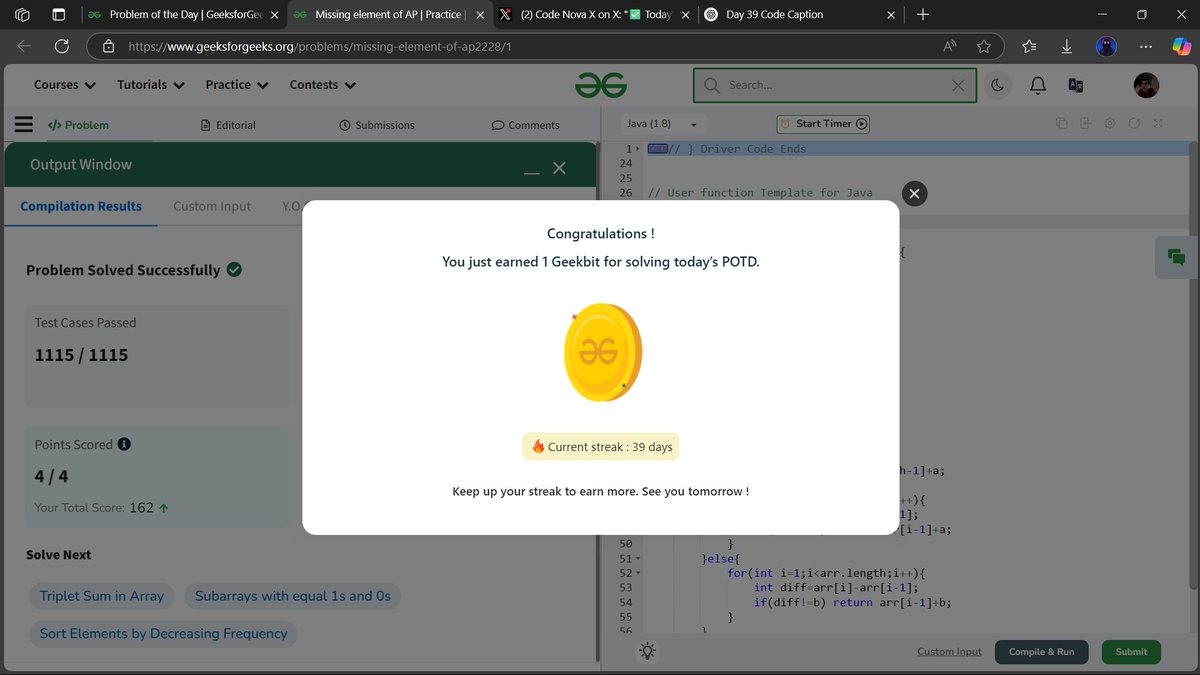1200x675 pixels.
Task: Click the browser back arrow
Action: click(24, 46)
